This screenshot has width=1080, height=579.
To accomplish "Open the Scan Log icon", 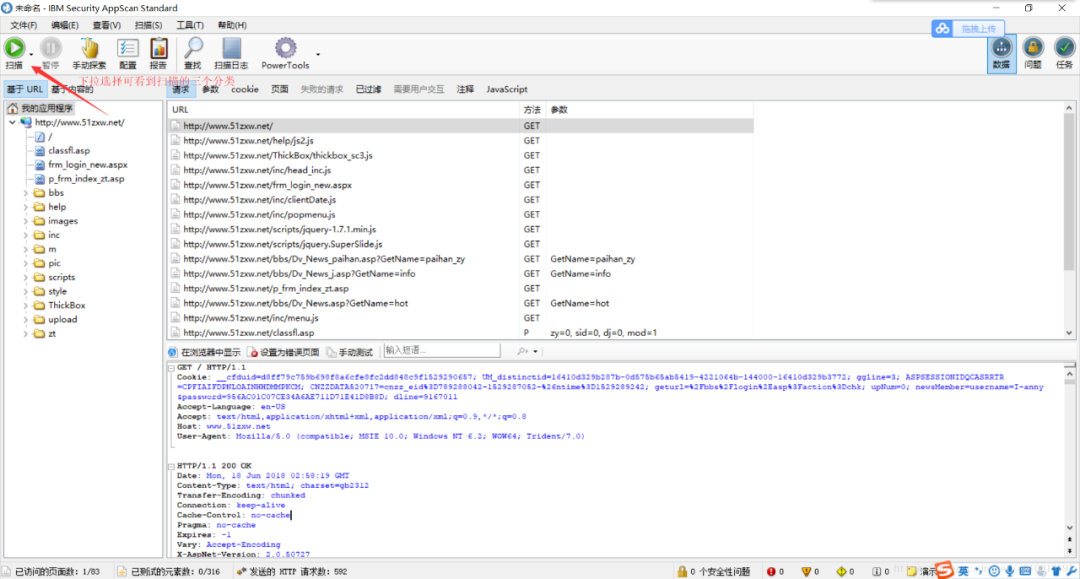I will point(231,48).
